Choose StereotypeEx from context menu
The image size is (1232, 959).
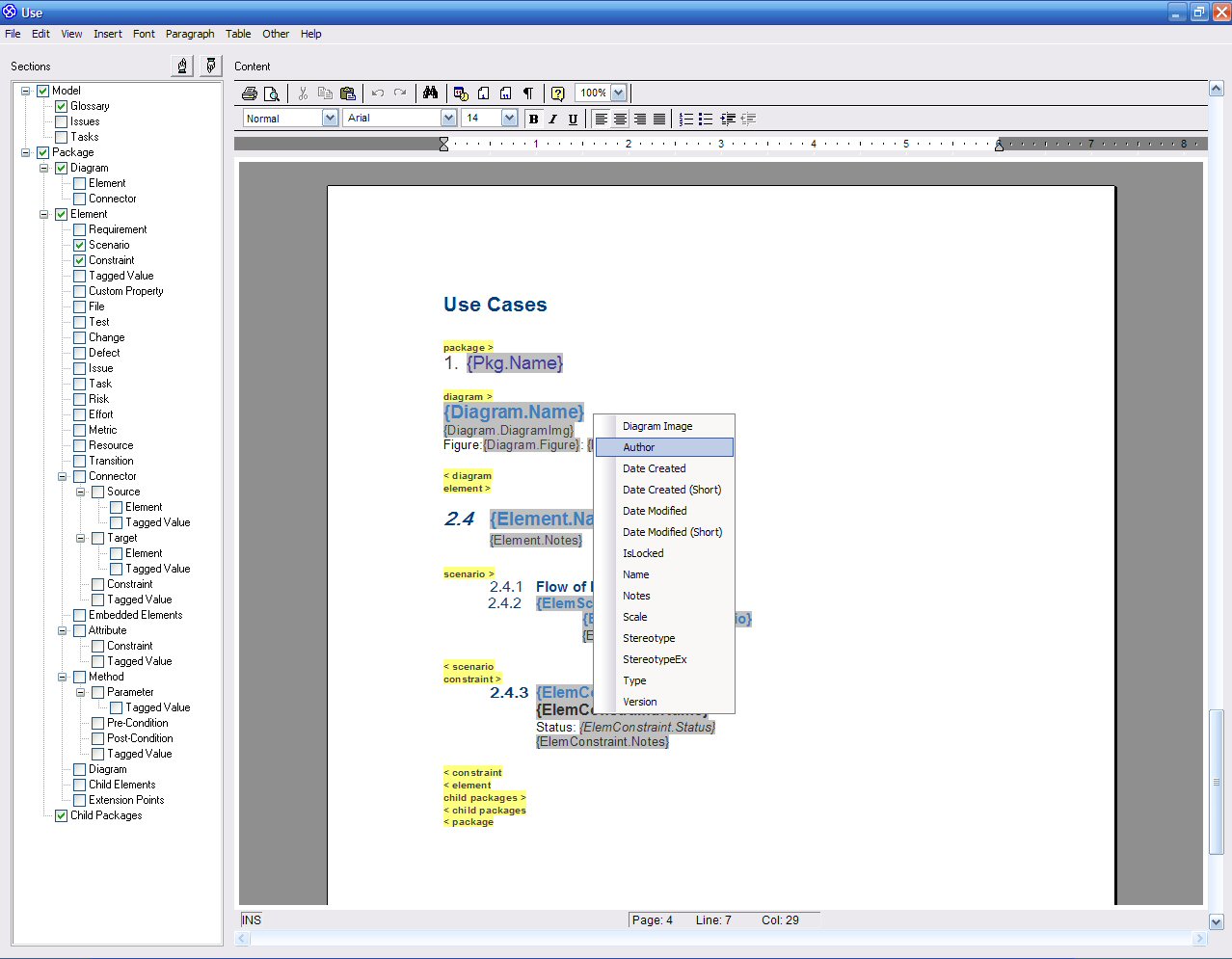tap(664, 659)
